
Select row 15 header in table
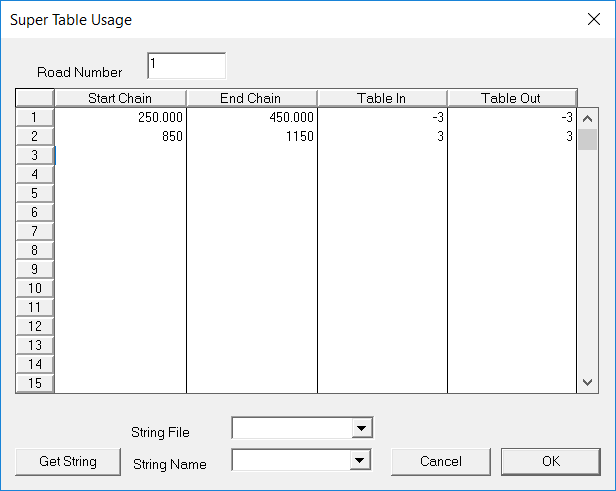click(35, 383)
